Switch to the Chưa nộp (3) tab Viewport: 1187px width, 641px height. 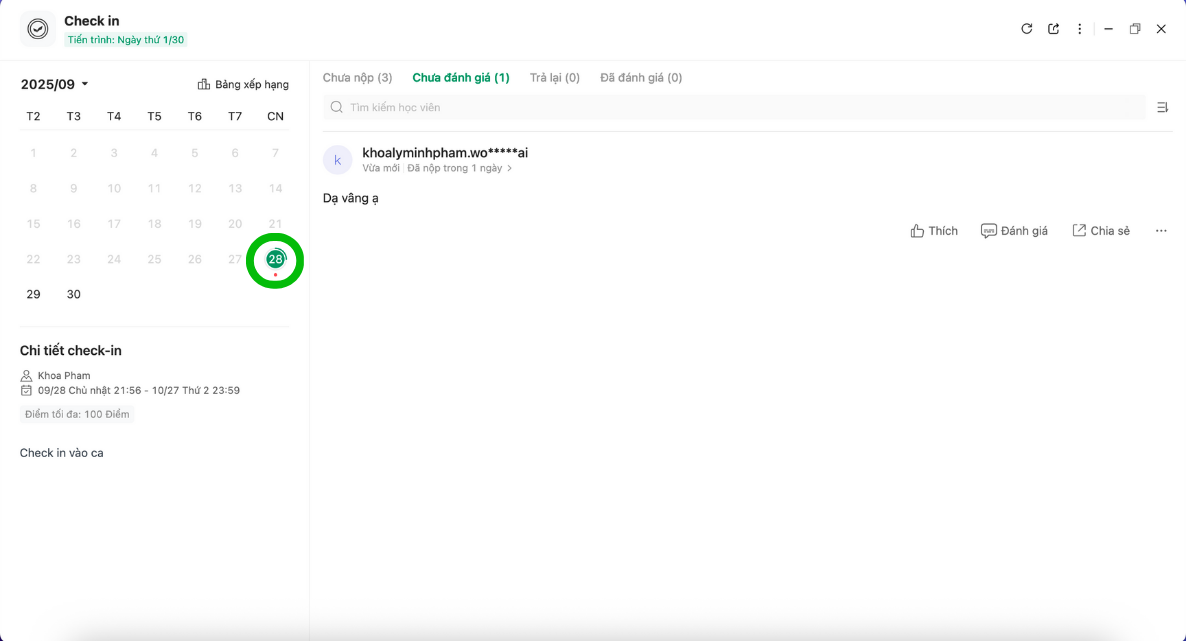(x=357, y=78)
